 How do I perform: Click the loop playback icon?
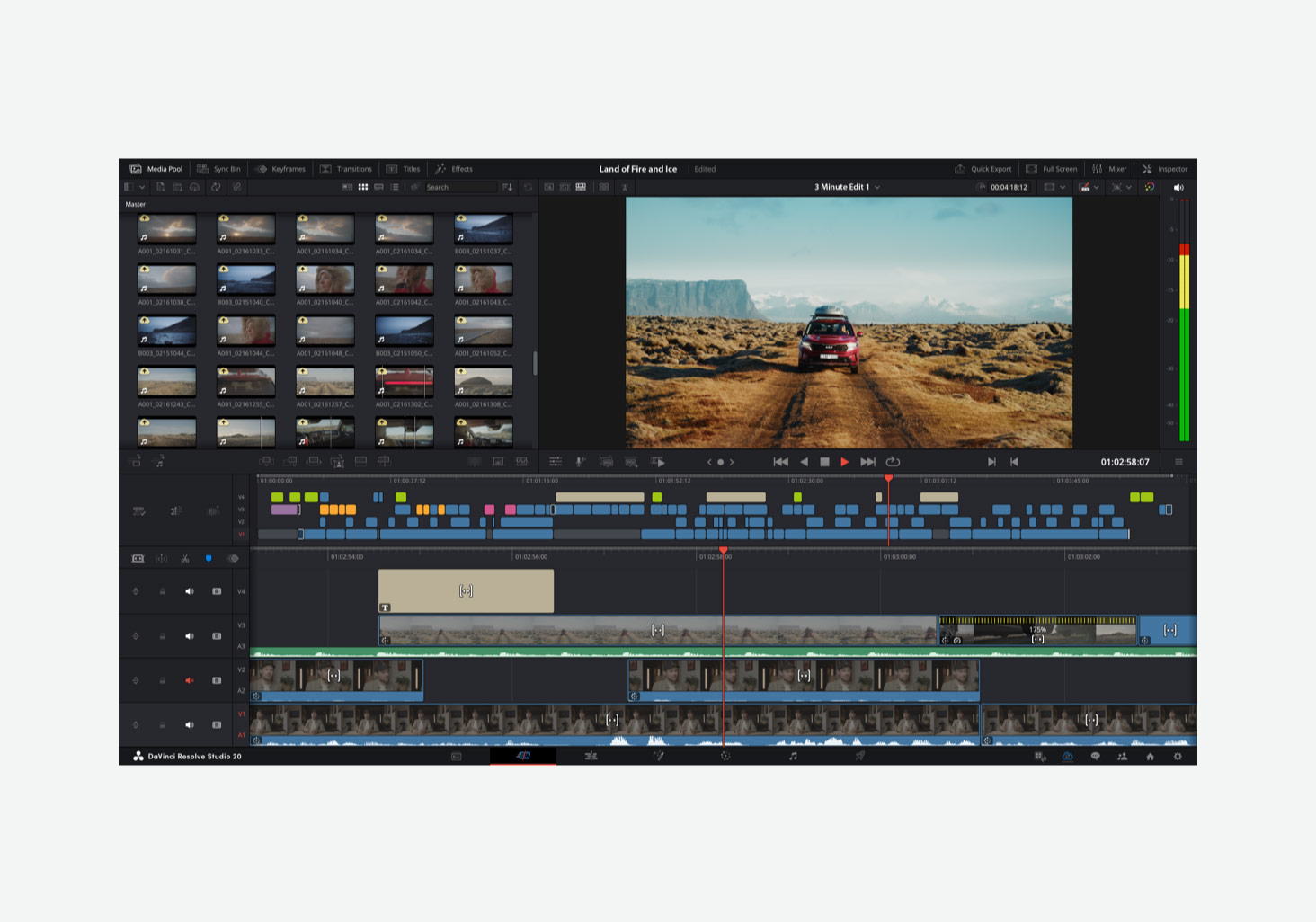pyautogui.click(x=893, y=462)
